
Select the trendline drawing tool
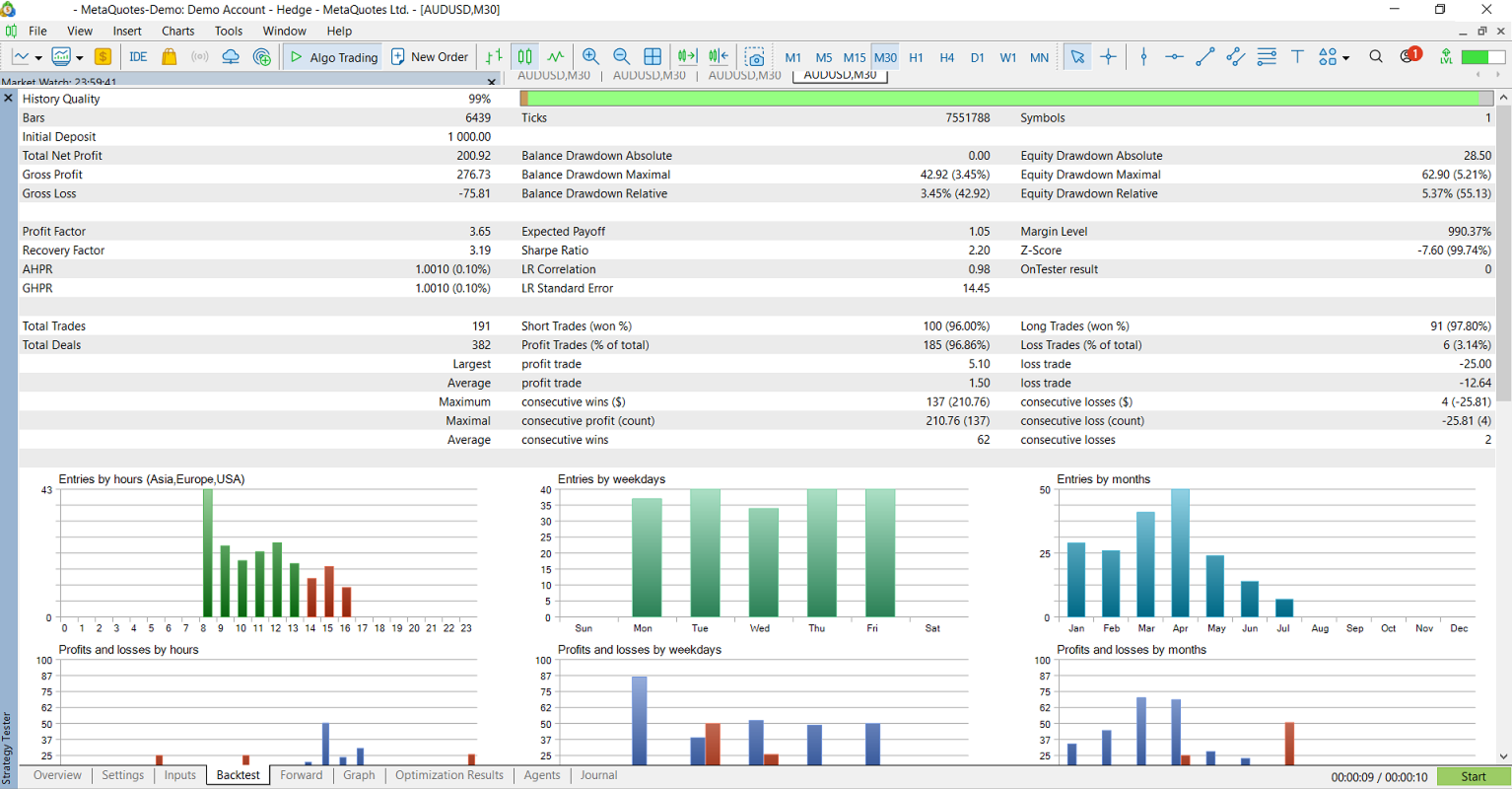click(x=1204, y=57)
